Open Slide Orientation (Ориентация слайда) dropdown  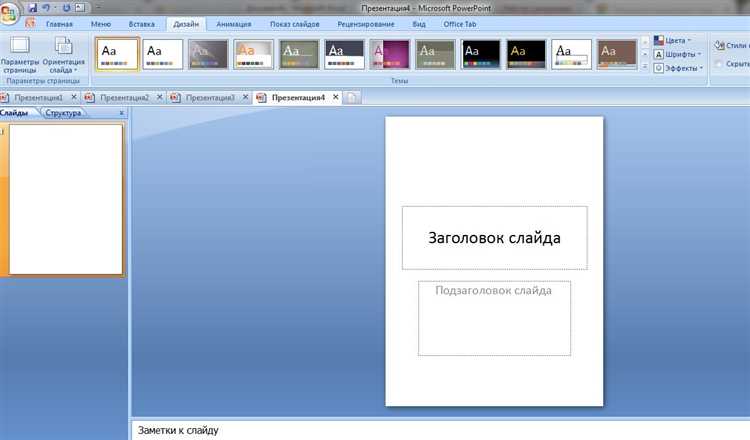[63, 55]
